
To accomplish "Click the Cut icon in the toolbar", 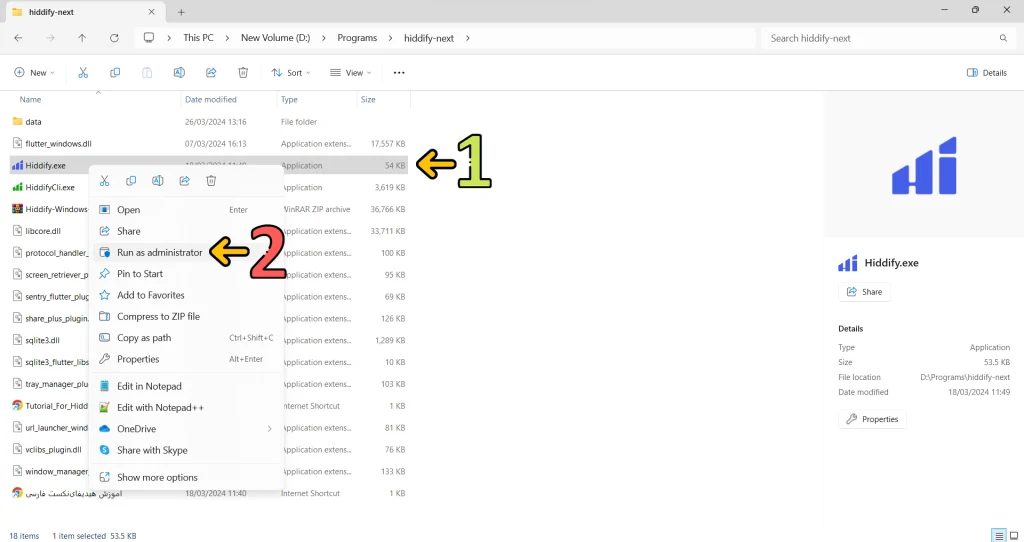I will pos(83,72).
